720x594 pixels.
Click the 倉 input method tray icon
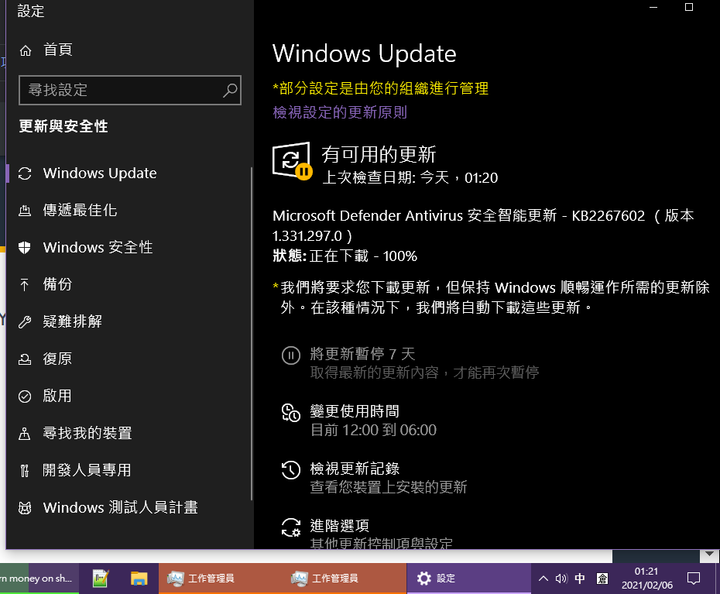point(602,578)
